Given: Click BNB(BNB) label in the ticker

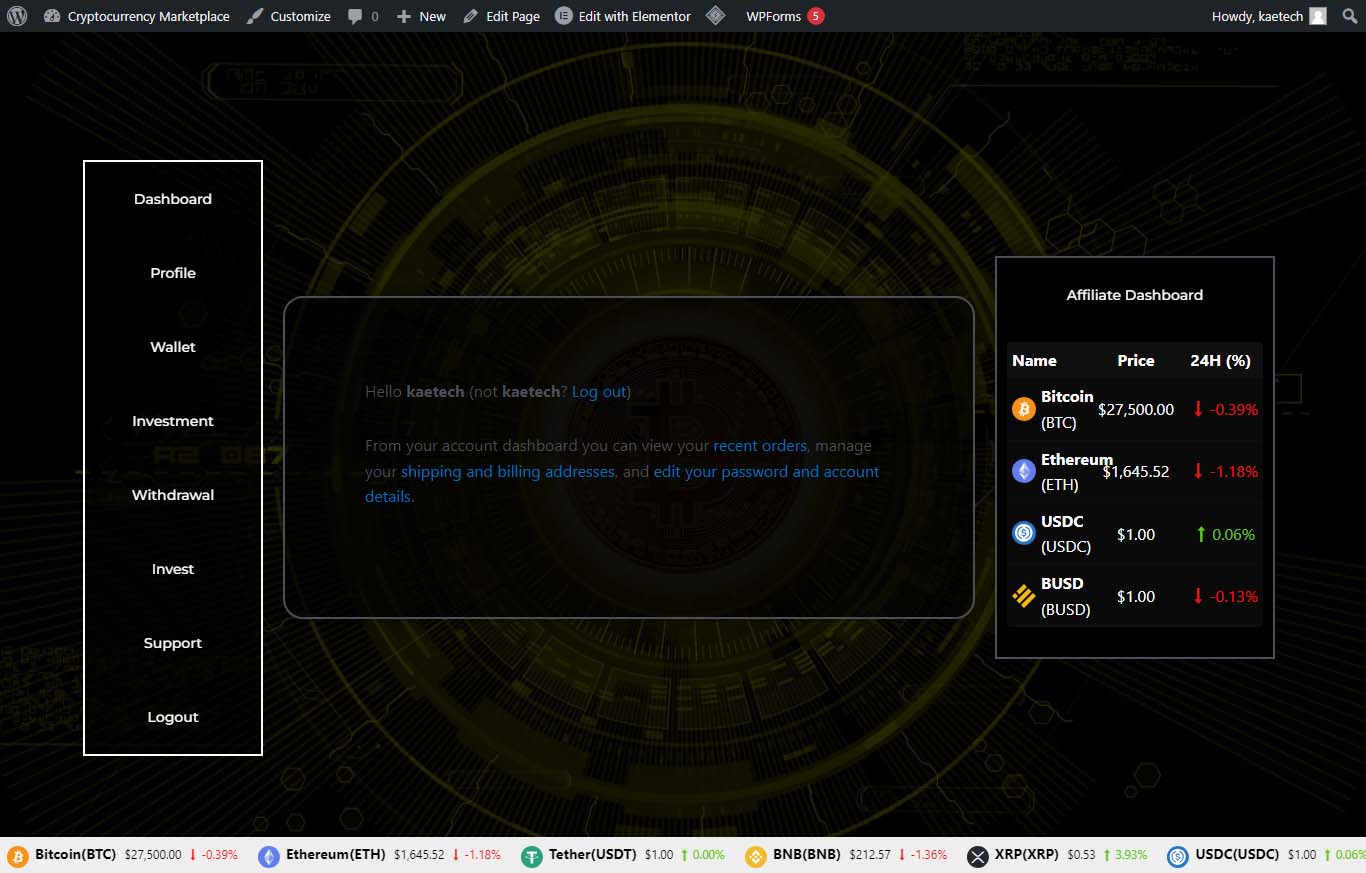Looking at the screenshot, I should 807,855.
